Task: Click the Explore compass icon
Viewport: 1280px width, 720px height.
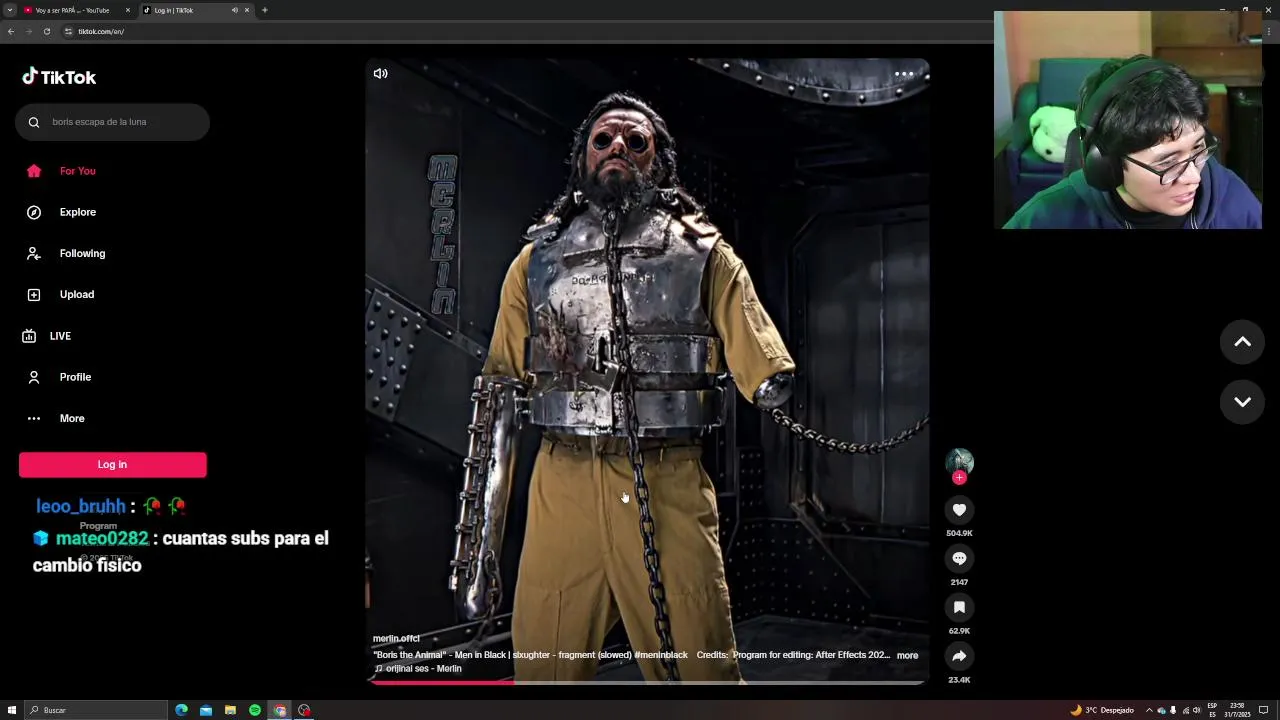Action: point(34,212)
